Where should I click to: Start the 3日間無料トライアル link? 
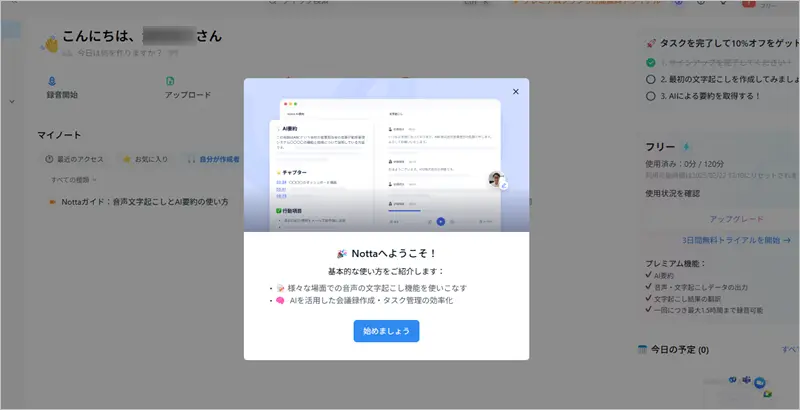(x=736, y=240)
